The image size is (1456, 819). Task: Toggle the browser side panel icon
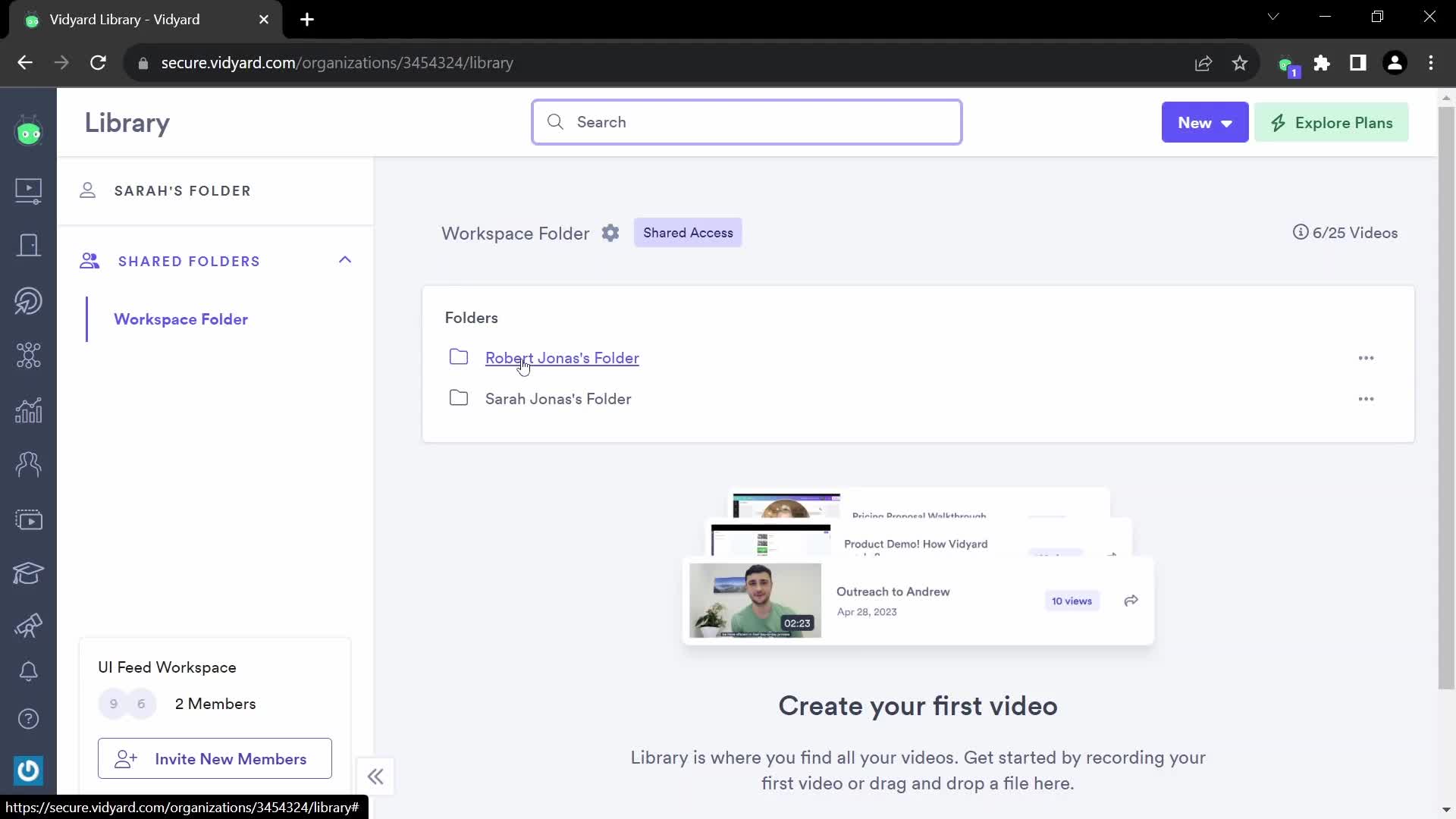1358,63
